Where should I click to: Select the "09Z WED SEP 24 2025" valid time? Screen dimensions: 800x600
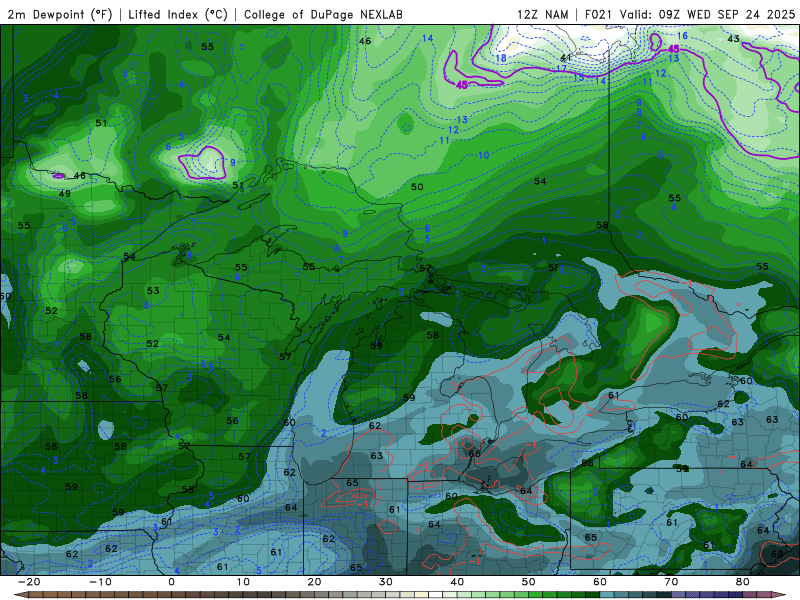(x=727, y=14)
